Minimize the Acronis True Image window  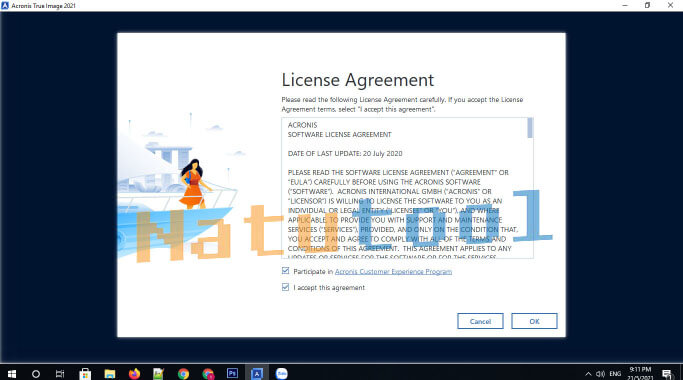pos(625,5)
